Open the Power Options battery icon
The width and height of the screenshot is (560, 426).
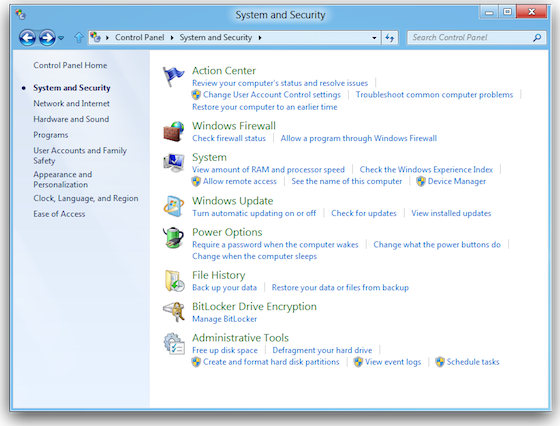tap(174, 238)
